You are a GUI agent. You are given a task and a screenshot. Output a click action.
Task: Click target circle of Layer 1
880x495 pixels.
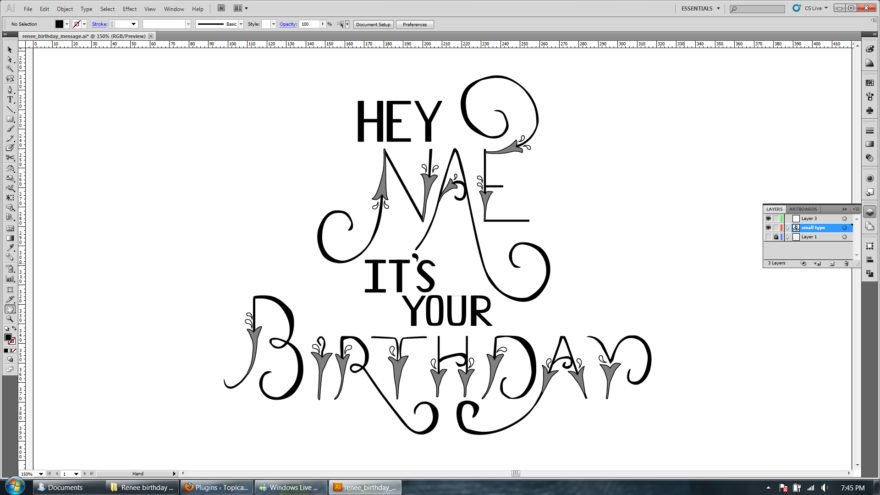click(x=844, y=237)
